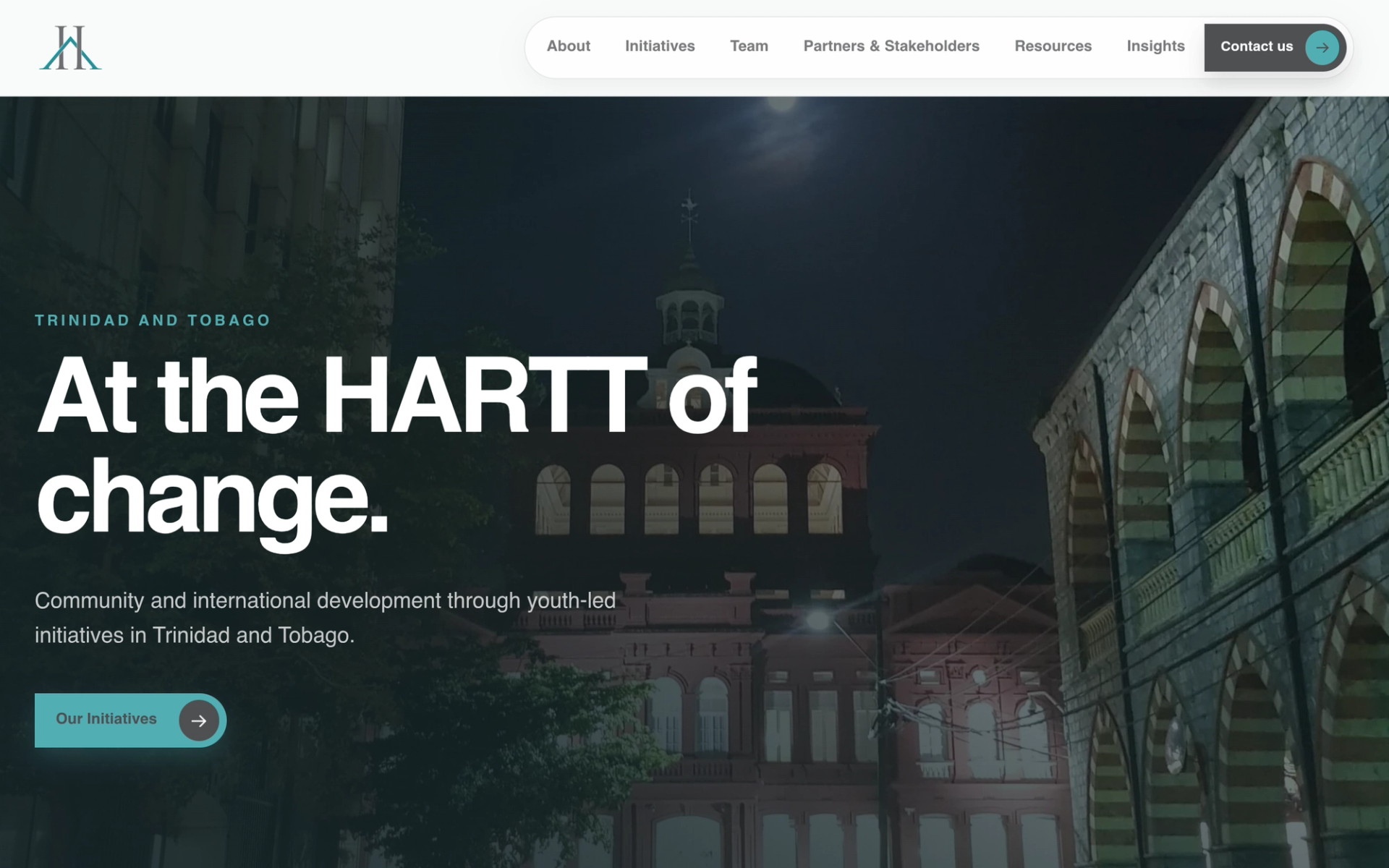Click the 'Community and international development' paragraph
The width and height of the screenshot is (1389, 868).
(326, 618)
